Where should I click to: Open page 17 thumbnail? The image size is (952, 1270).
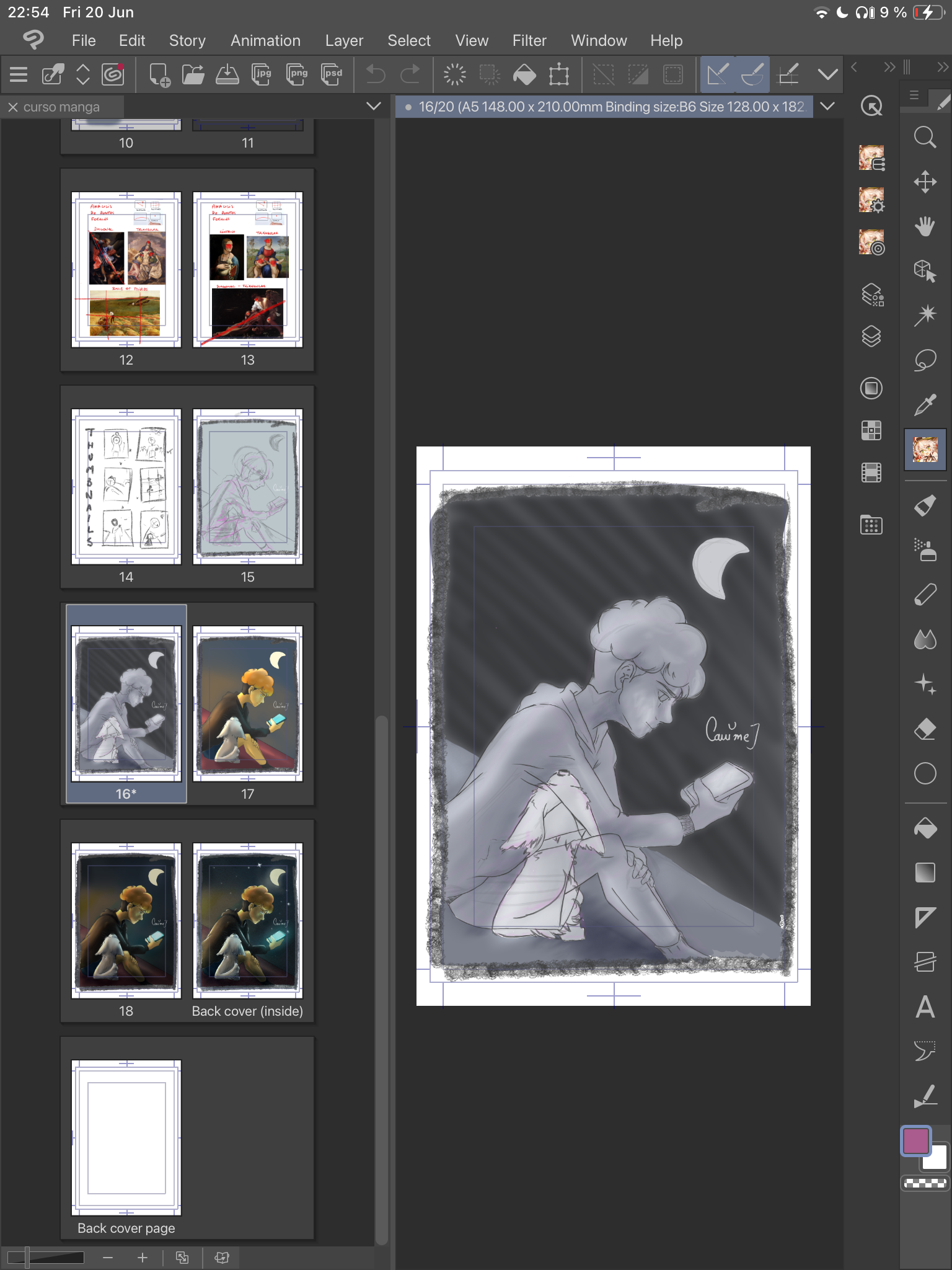coord(248,704)
